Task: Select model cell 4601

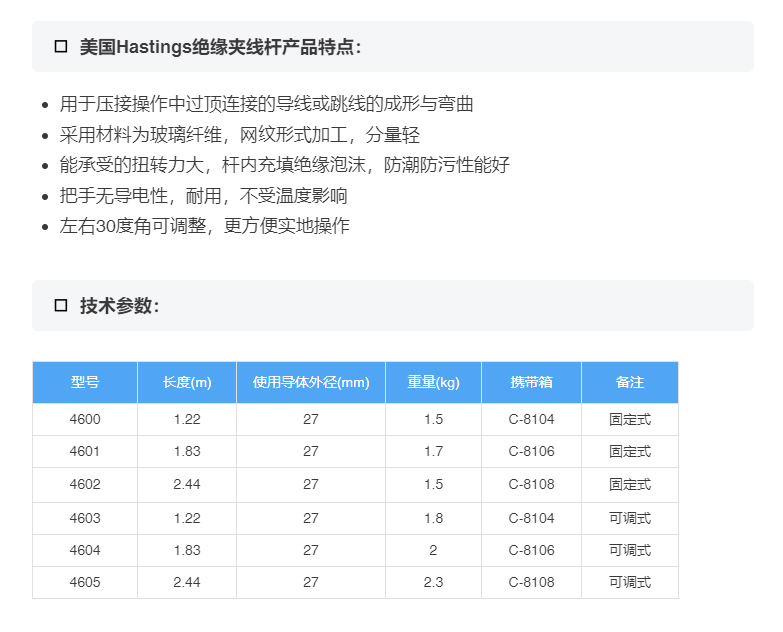Action: [x=85, y=451]
